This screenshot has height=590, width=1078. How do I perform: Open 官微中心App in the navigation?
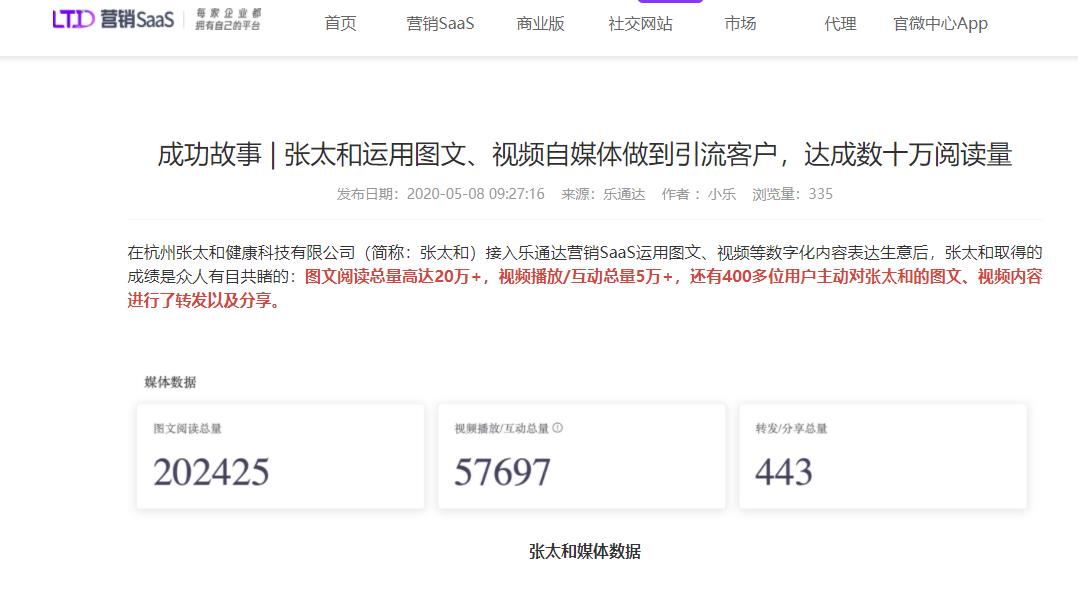(940, 23)
